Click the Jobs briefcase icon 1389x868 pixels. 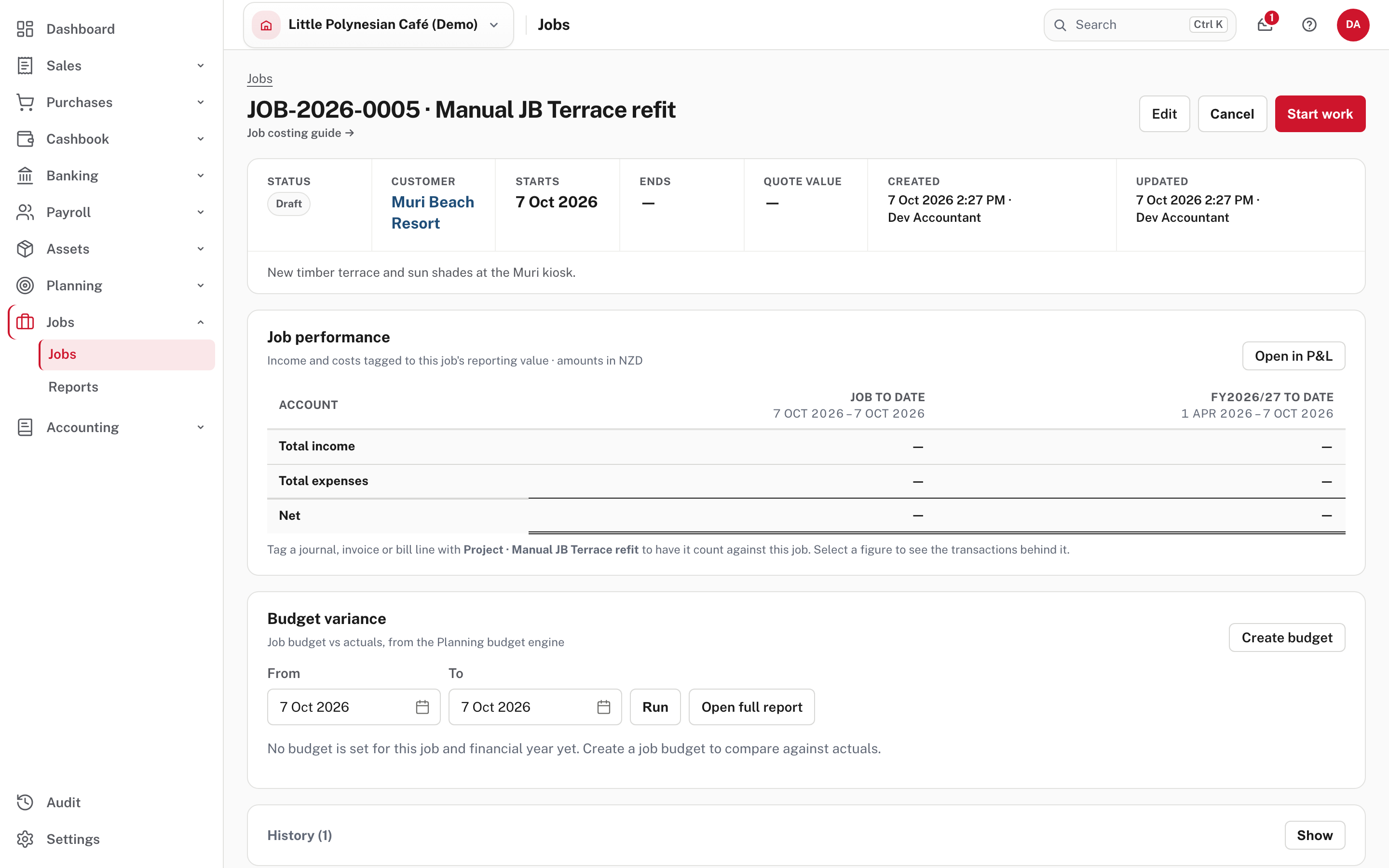tap(25, 322)
